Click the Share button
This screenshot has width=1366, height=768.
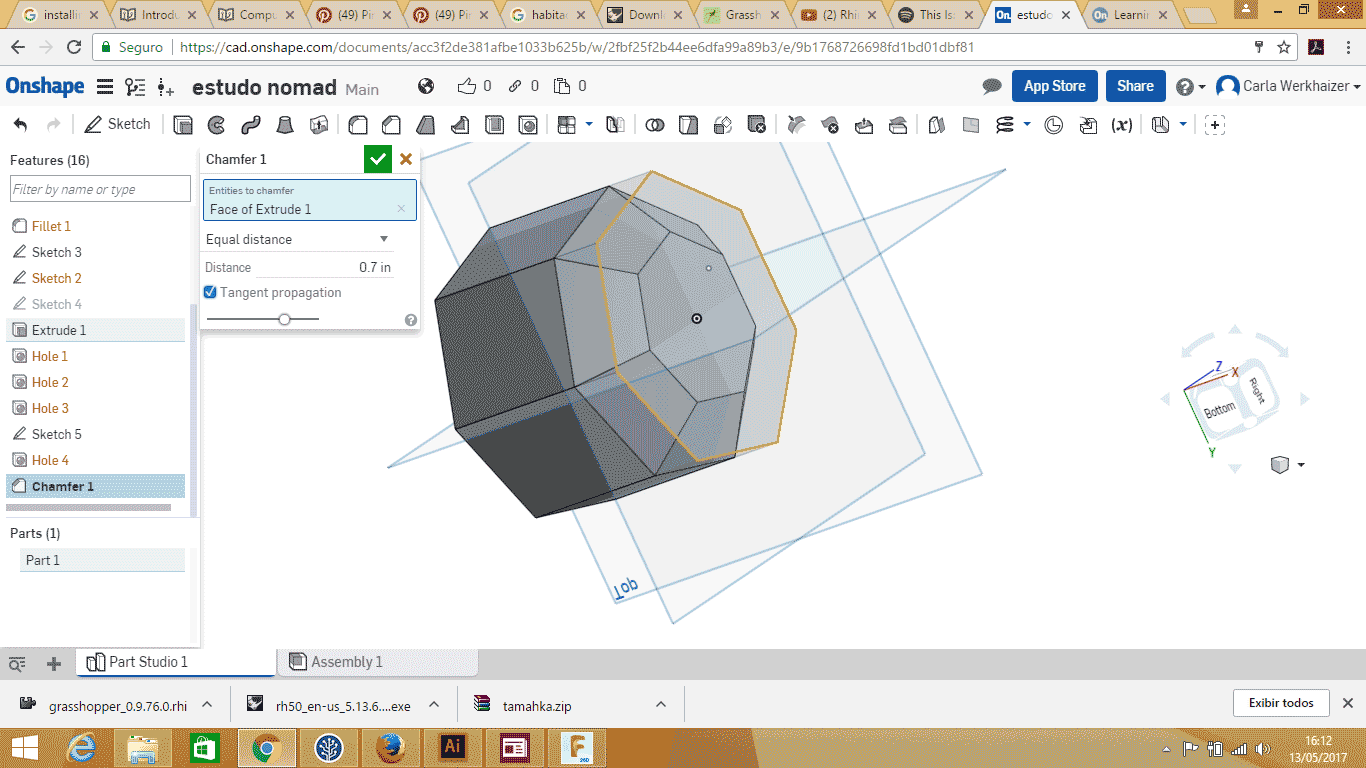coord(1135,86)
